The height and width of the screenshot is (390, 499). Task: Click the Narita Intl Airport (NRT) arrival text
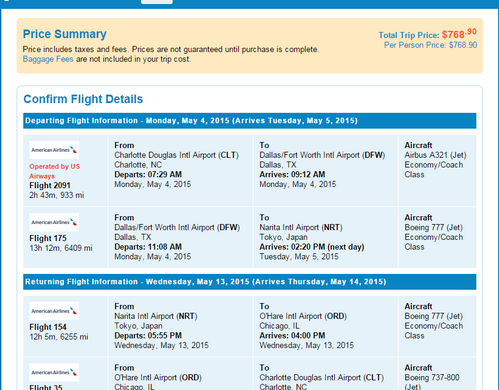[301, 227]
